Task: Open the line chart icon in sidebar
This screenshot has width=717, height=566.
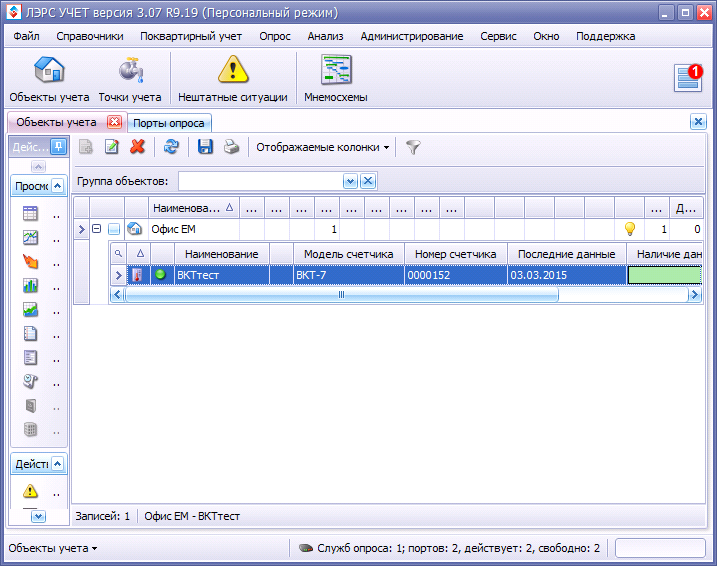Action: click(x=30, y=237)
